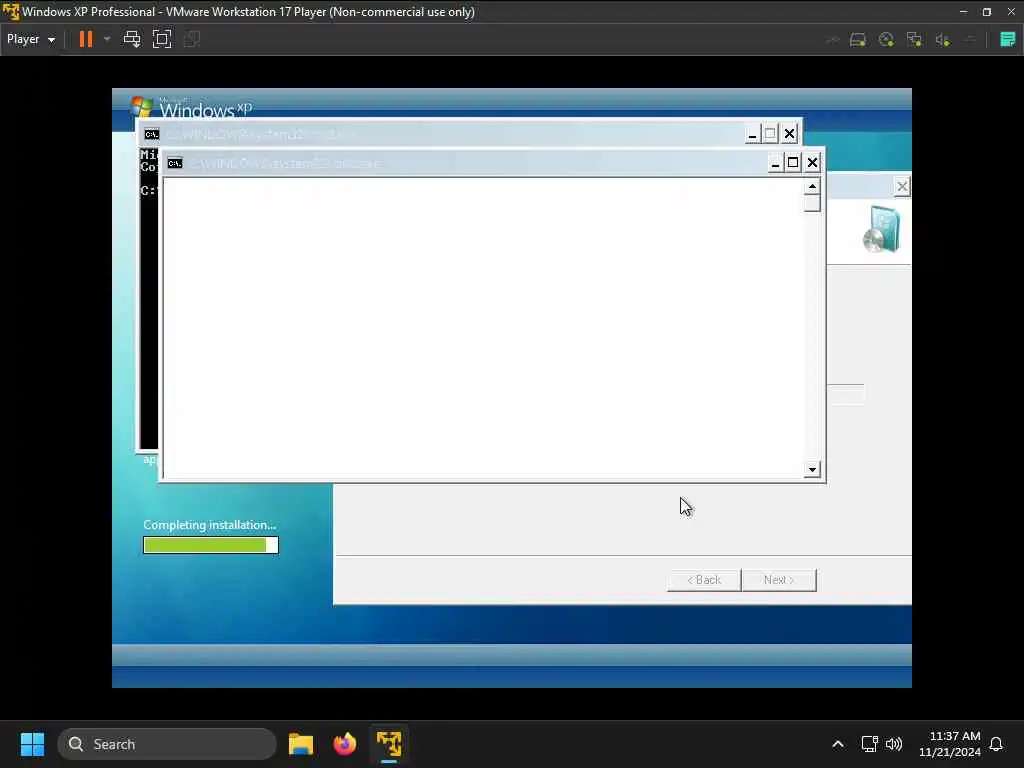
Task: Enter VMware full screen mode
Action: pos(162,39)
